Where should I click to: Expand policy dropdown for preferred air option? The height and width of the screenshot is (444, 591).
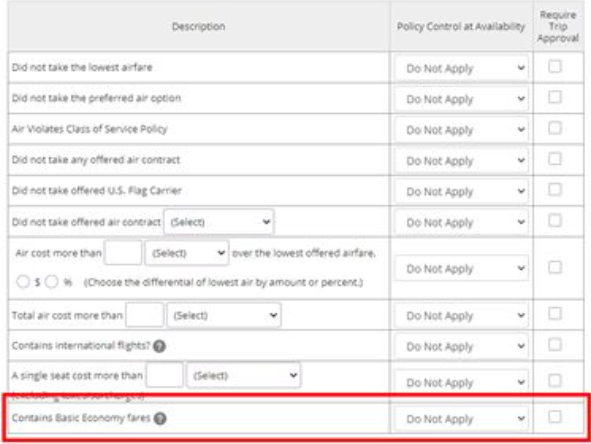(x=461, y=99)
